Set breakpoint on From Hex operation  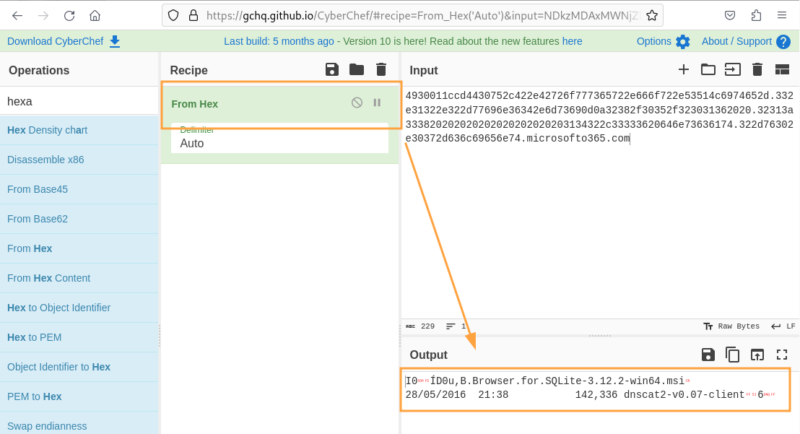point(377,103)
